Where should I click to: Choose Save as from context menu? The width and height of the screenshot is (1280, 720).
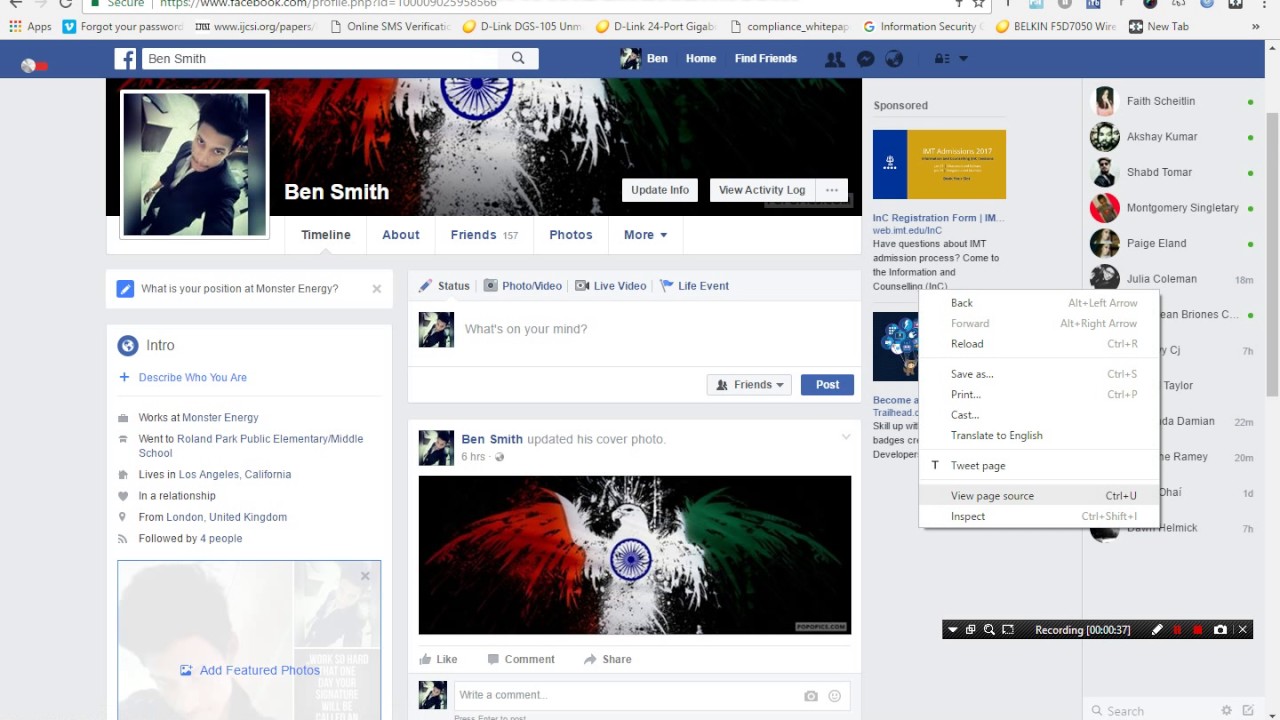point(1039,374)
